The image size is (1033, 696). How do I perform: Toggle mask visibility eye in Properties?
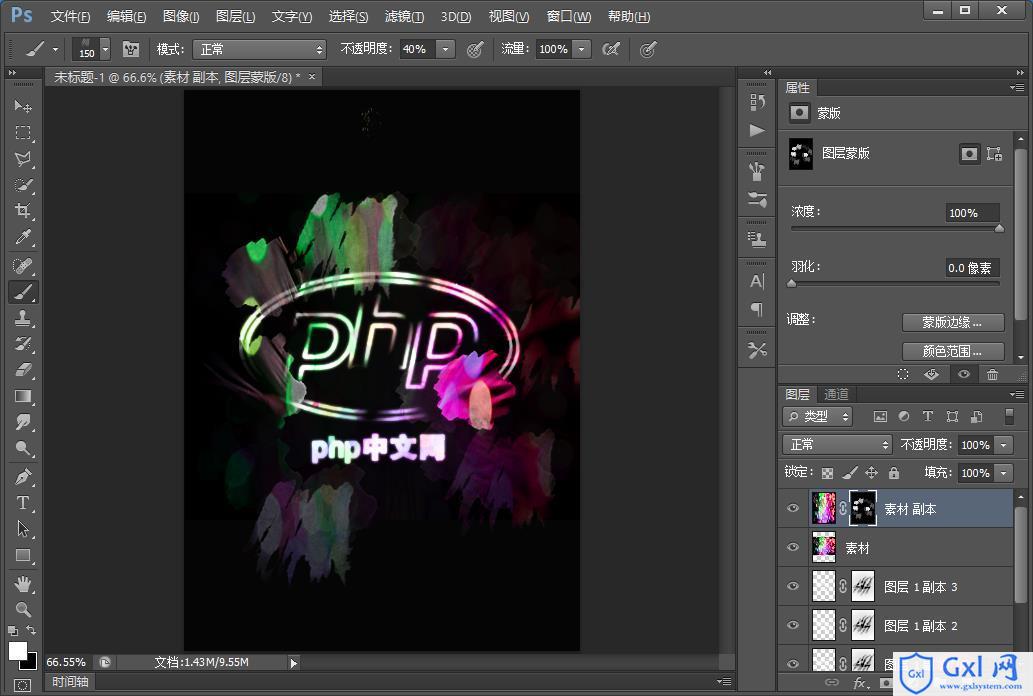pos(963,374)
